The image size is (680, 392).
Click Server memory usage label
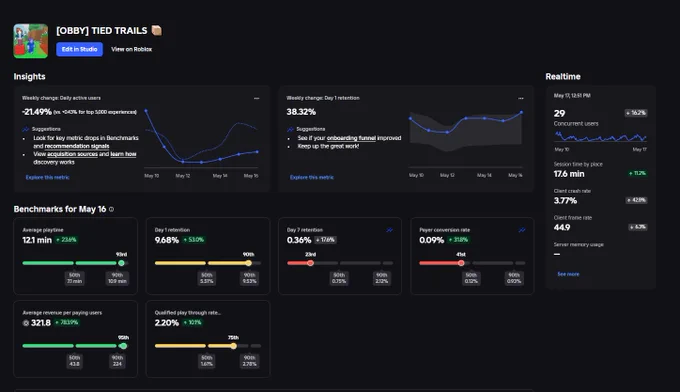pyautogui.click(x=579, y=245)
